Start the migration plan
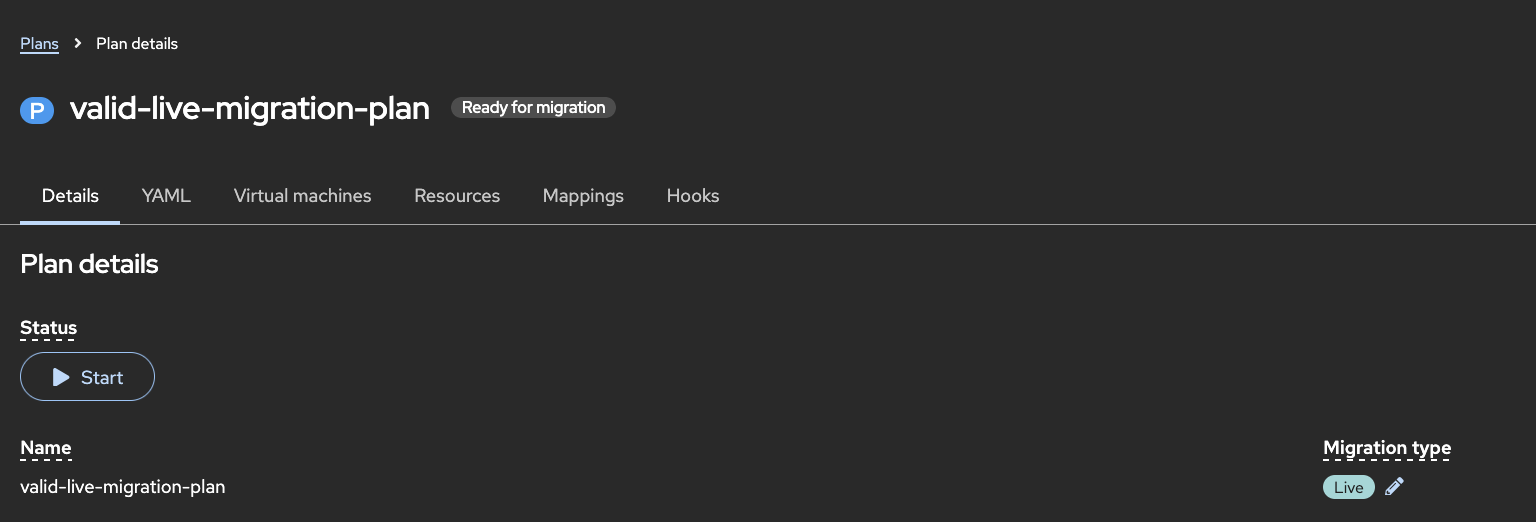This screenshot has height=522, width=1536. tap(87, 377)
